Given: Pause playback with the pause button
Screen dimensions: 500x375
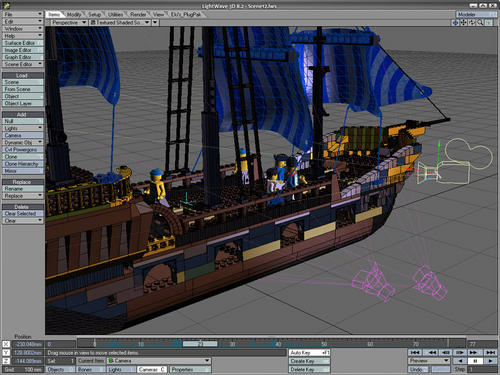Looking at the screenshot, I should coord(475,361).
